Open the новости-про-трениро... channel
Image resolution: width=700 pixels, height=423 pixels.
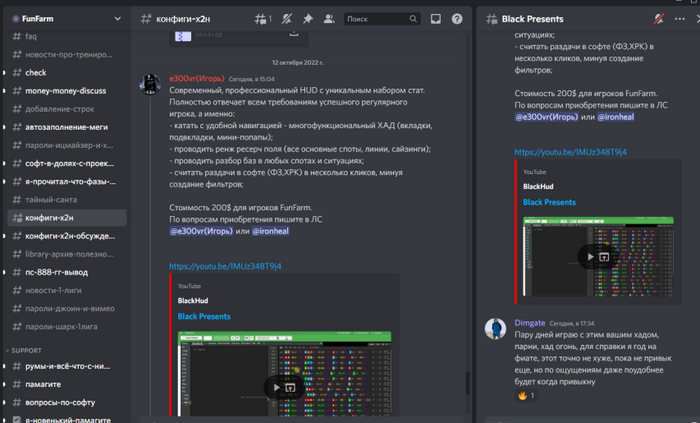coord(67,54)
